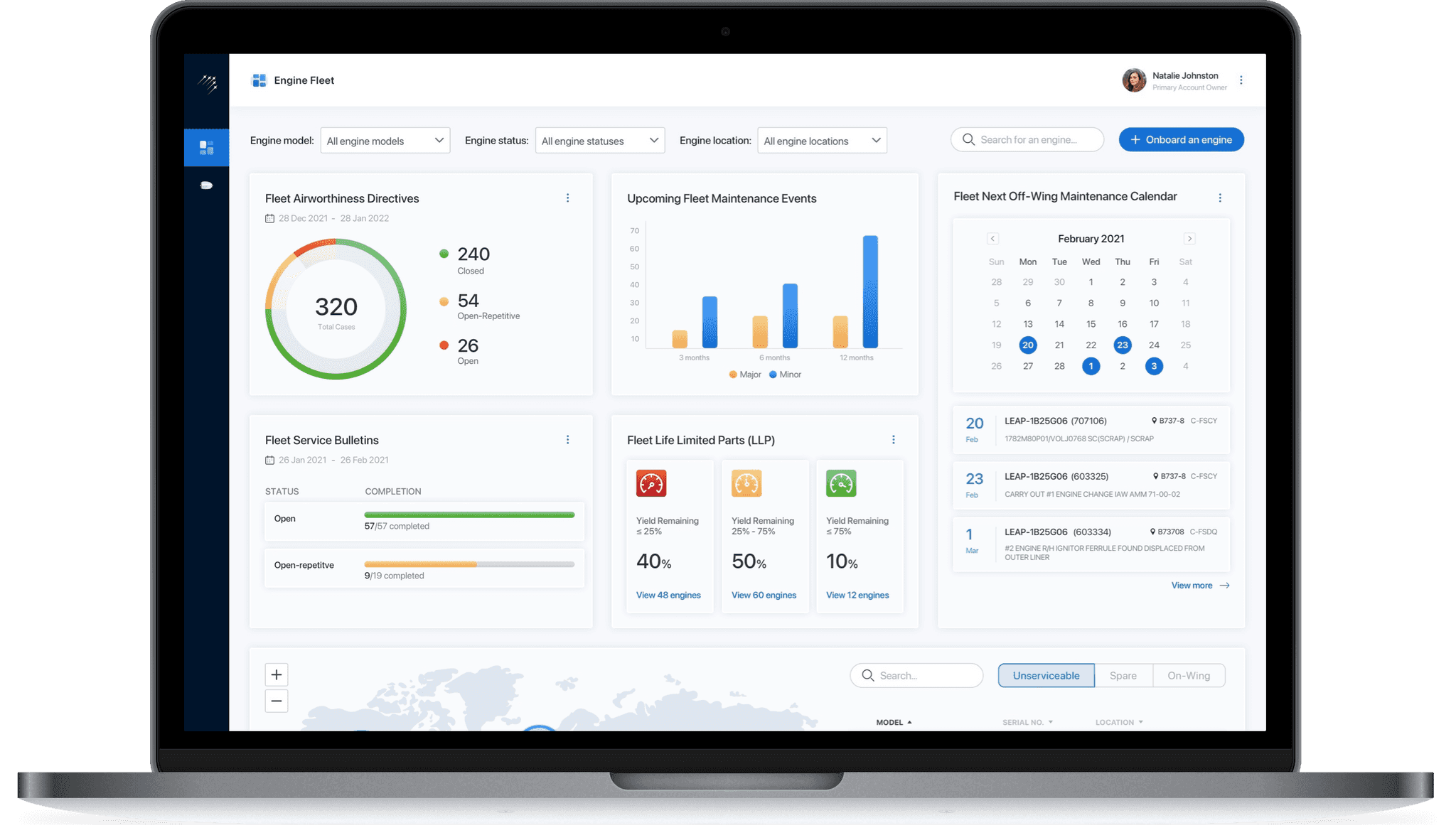Click the orange gauge icon for 25%-75% yield

point(746,483)
